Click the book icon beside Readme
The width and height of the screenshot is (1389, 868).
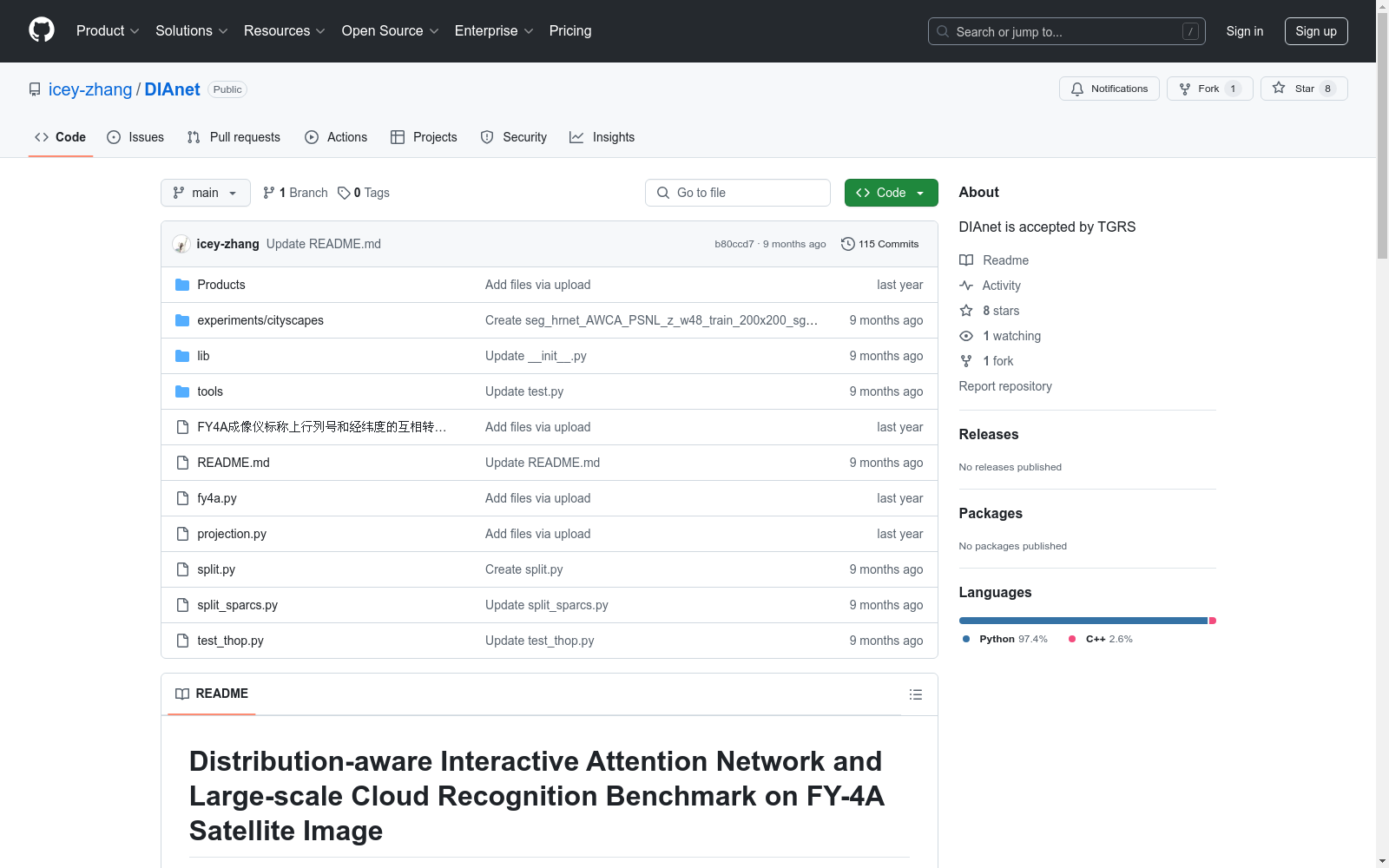[x=966, y=260]
